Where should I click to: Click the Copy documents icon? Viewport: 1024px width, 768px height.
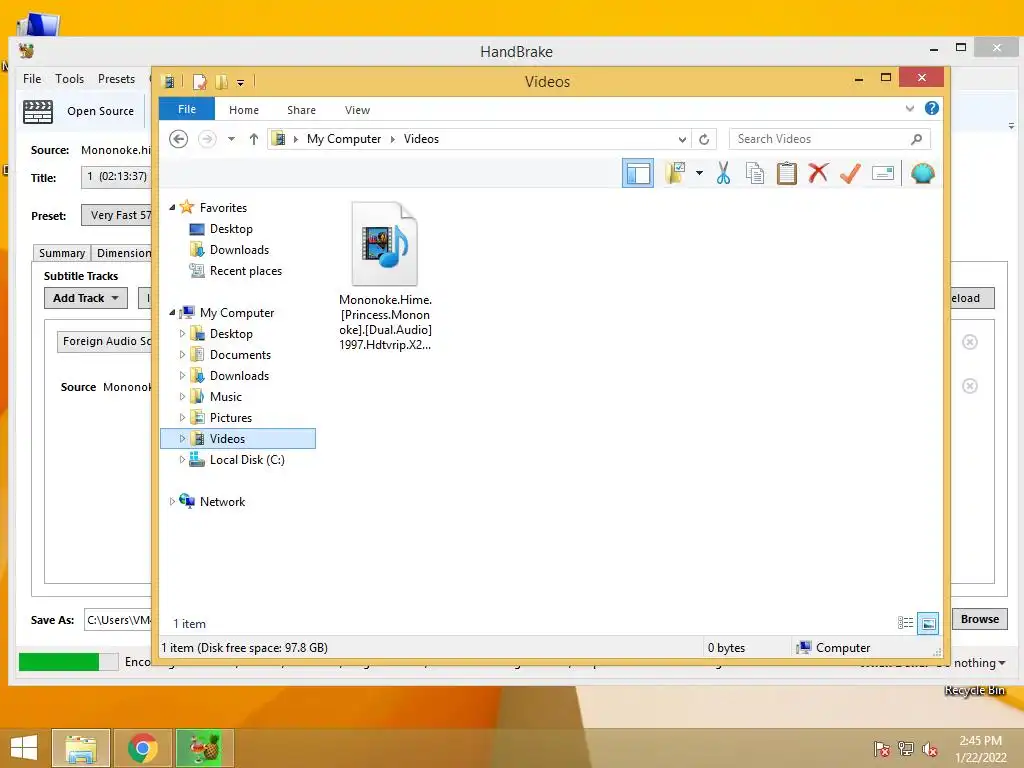pyautogui.click(x=755, y=174)
